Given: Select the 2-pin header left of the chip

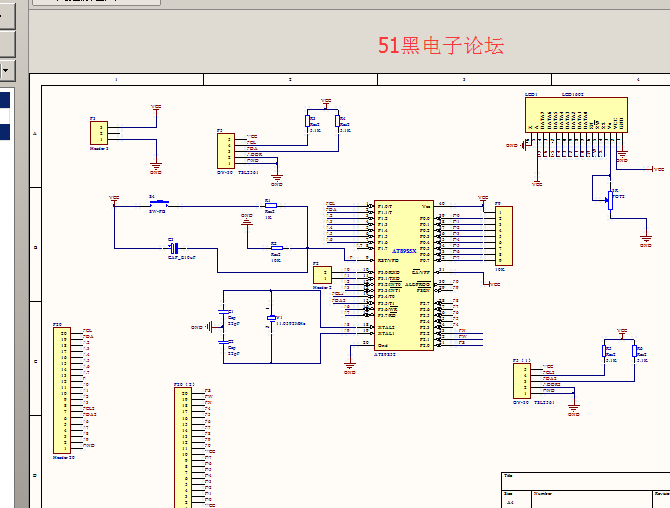Looking at the screenshot, I should tap(322, 275).
